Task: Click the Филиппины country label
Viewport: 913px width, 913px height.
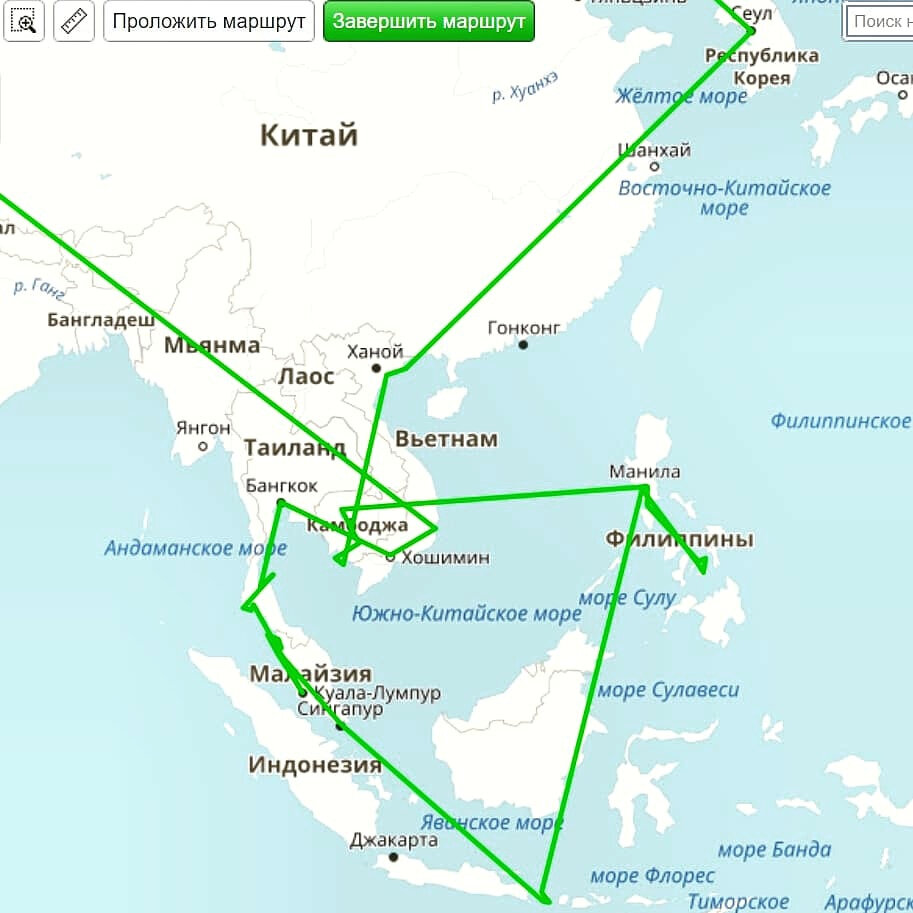Action: 680,539
